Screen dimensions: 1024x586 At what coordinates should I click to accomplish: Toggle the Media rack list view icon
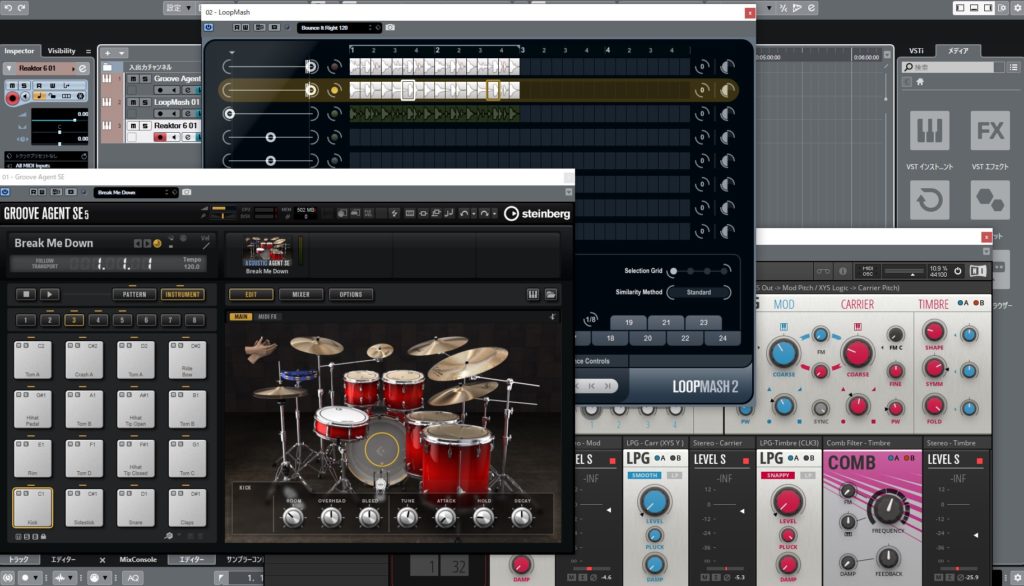[x=1014, y=67]
